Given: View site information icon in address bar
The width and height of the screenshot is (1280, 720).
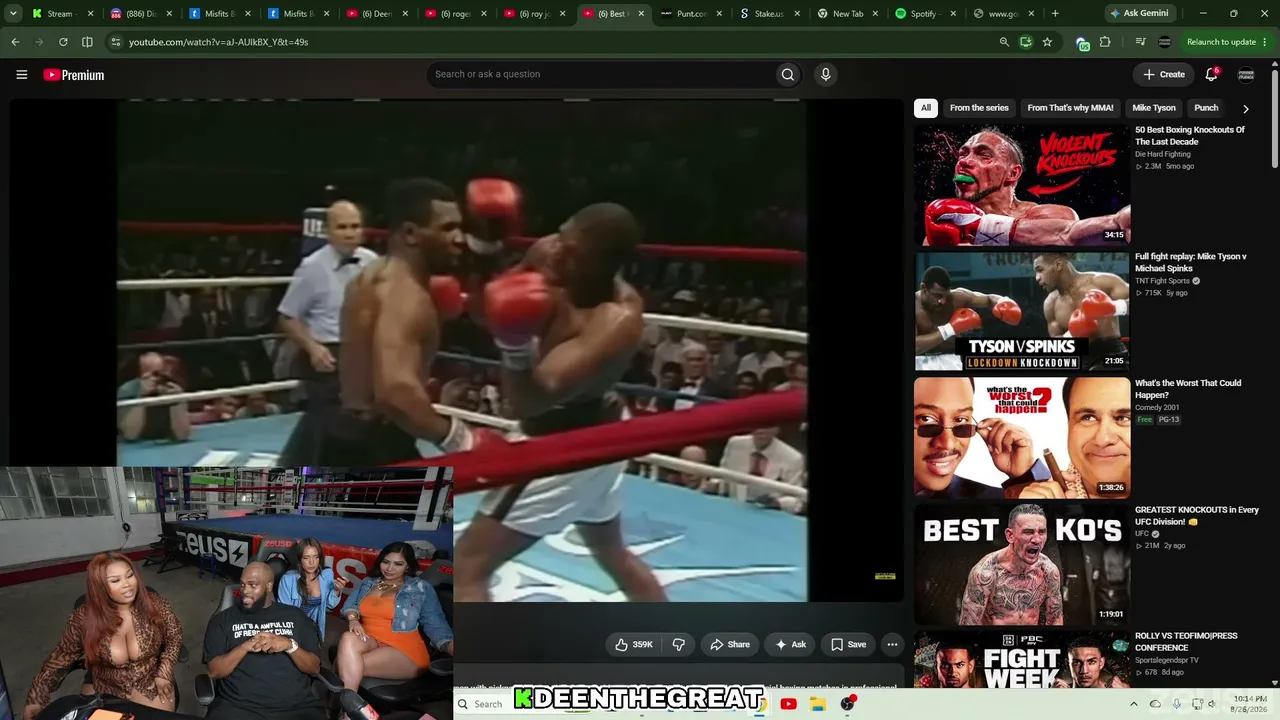Looking at the screenshot, I should tap(115, 42).
